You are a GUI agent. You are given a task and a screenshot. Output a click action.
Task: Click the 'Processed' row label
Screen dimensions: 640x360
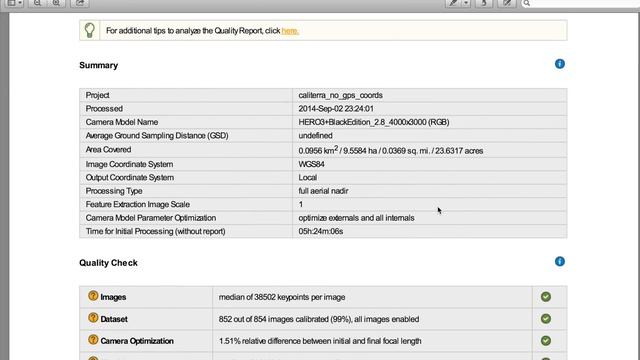tap(104, 109)
